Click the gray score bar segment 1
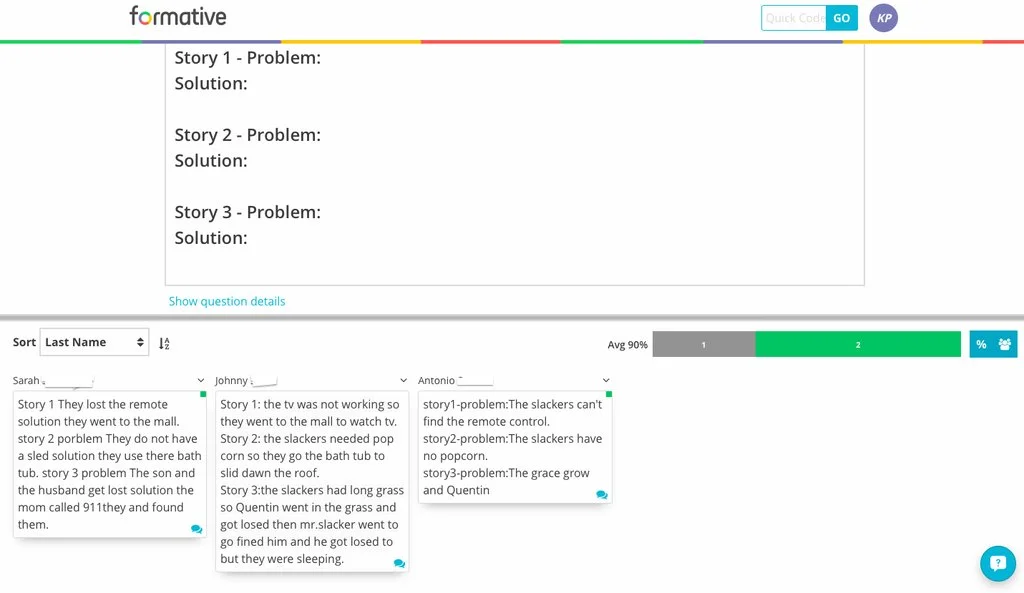The image size is (1024, 593). [x=703, y=344]
